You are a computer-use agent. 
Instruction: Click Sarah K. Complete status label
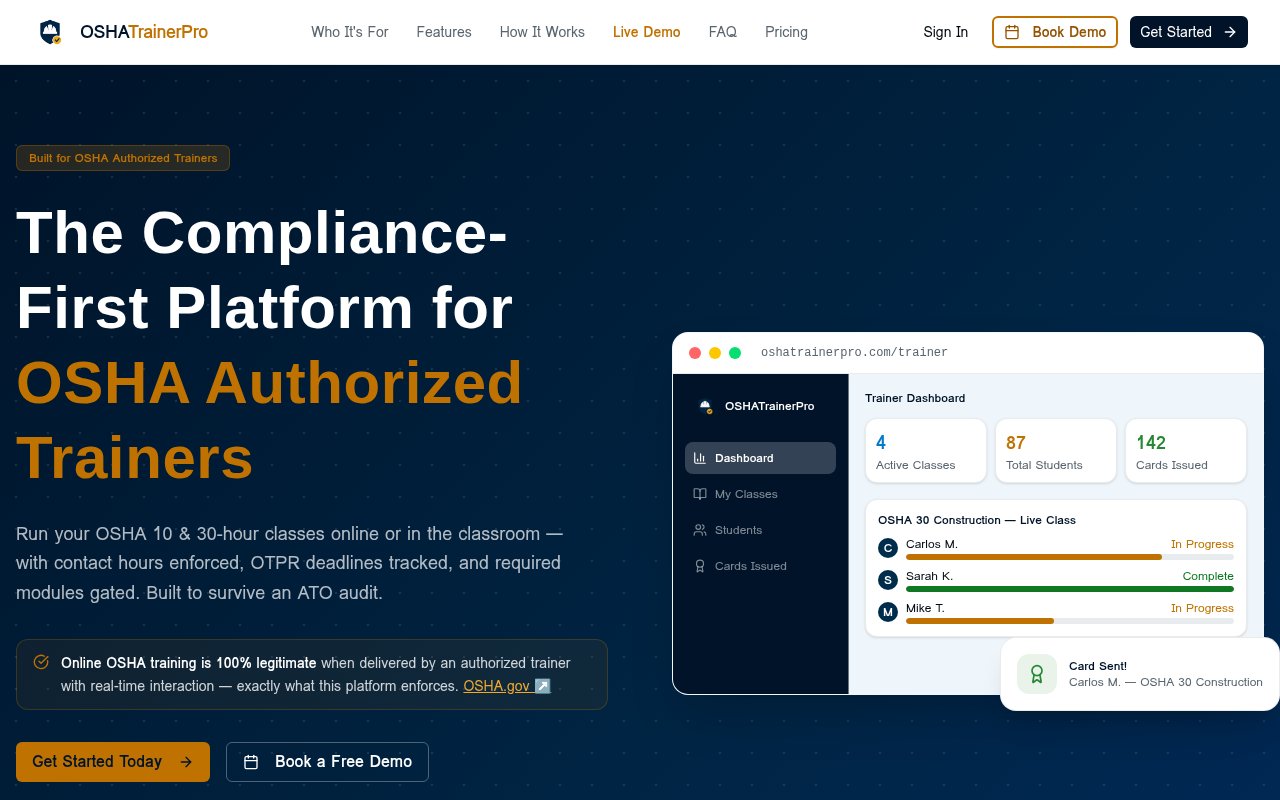pyautogui.click(x=1208, y=576)
